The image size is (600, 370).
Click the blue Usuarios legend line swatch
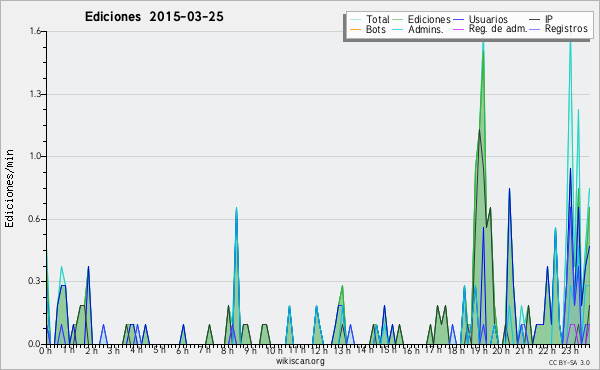(458, 20)
